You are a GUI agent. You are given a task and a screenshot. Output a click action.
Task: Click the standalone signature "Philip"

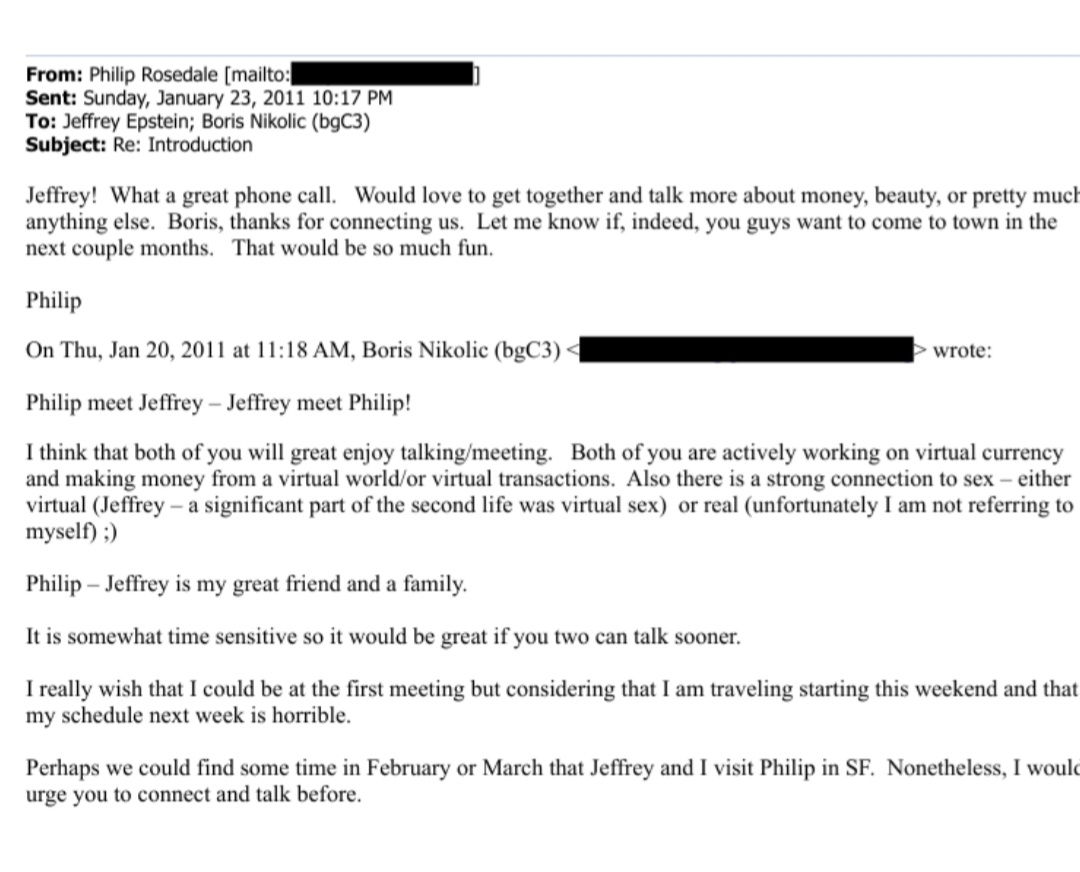coord(54,300)
